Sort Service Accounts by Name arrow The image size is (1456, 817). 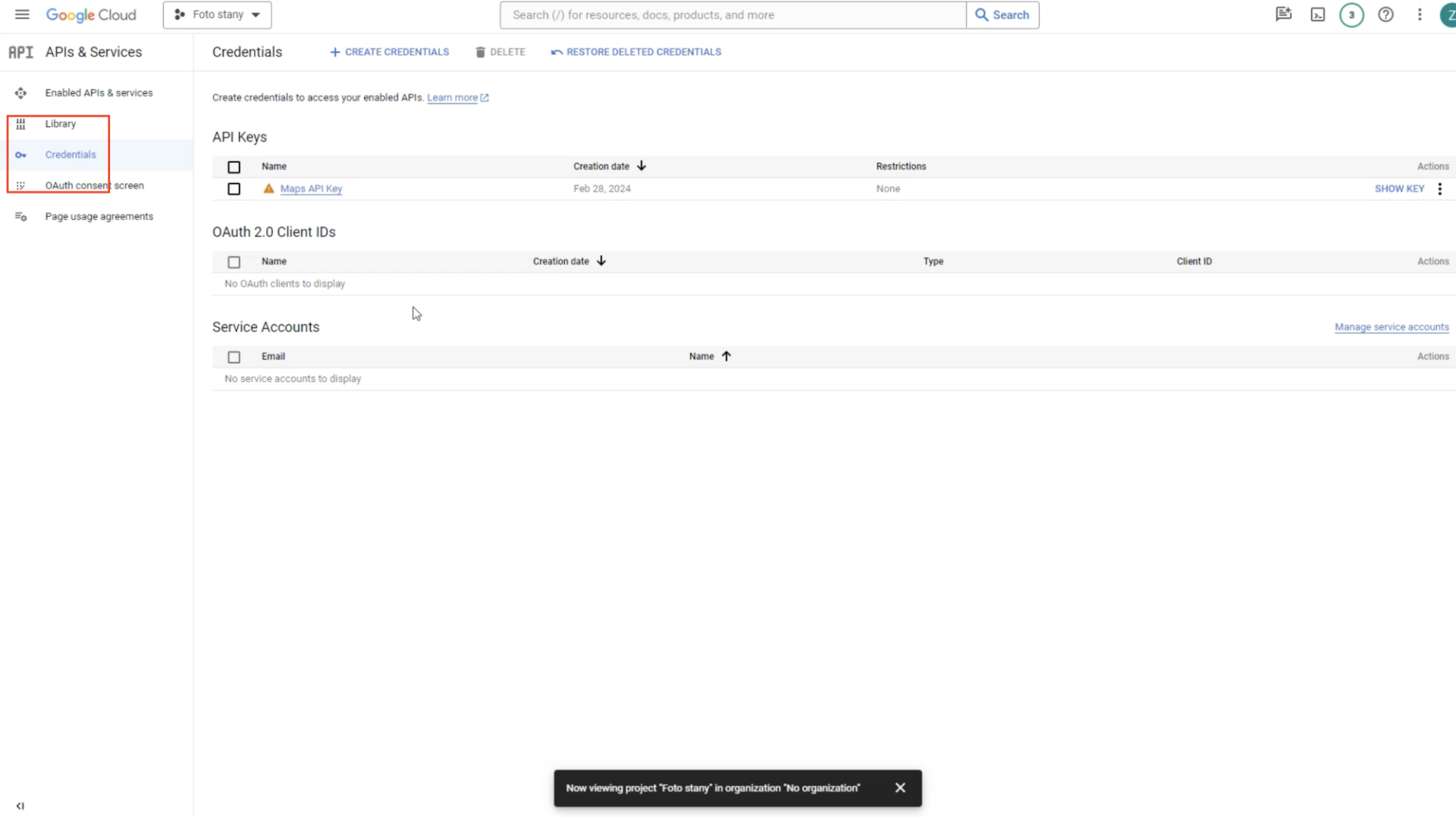point(726,356)
